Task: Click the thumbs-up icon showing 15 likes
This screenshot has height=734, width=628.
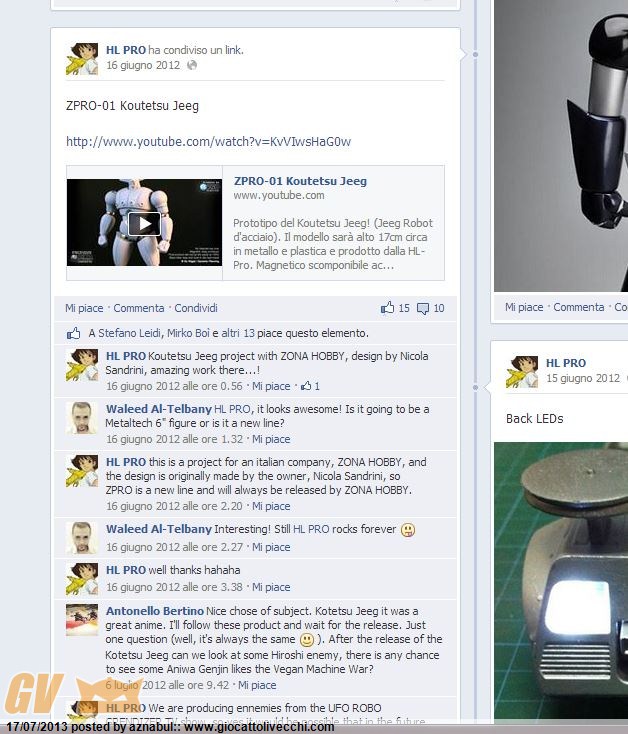Action: 387,308
